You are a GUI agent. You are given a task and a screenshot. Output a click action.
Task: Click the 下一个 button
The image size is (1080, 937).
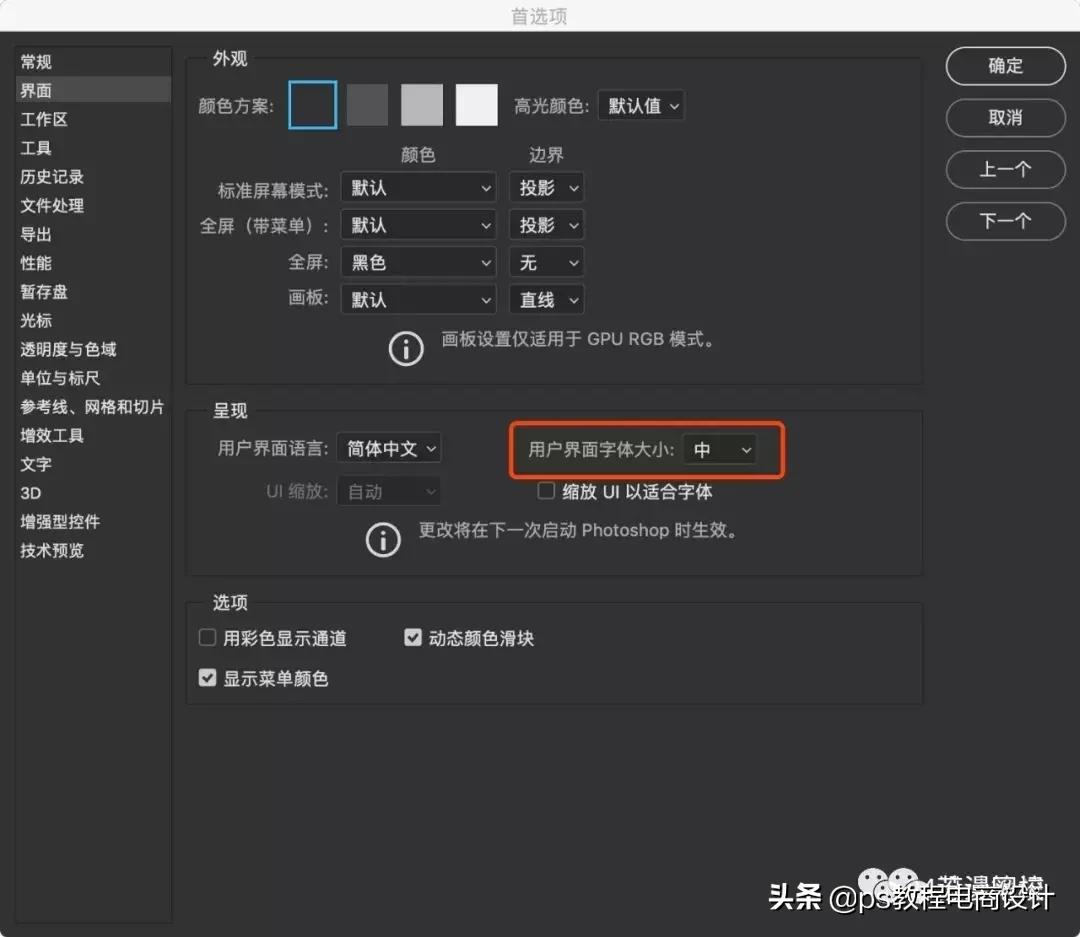pyautogui.click(x=1005, y=221)
